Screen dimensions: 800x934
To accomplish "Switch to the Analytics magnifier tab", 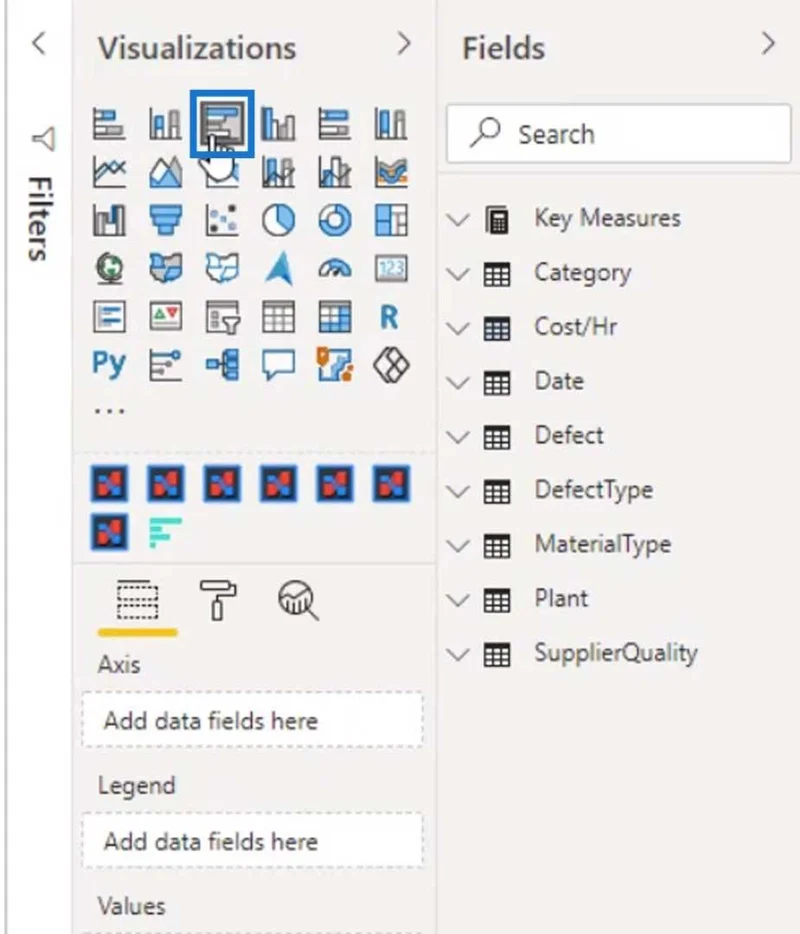I will click(x=298, y=600).
